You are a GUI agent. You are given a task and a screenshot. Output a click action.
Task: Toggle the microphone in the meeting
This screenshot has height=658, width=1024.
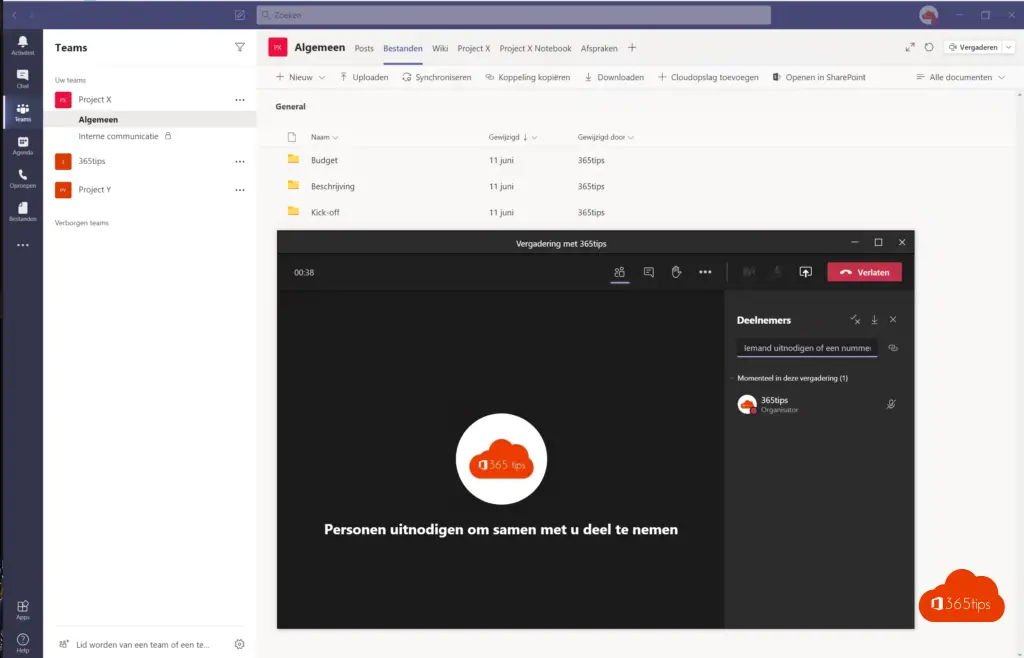pyautogui.click(x=776, y=272)
